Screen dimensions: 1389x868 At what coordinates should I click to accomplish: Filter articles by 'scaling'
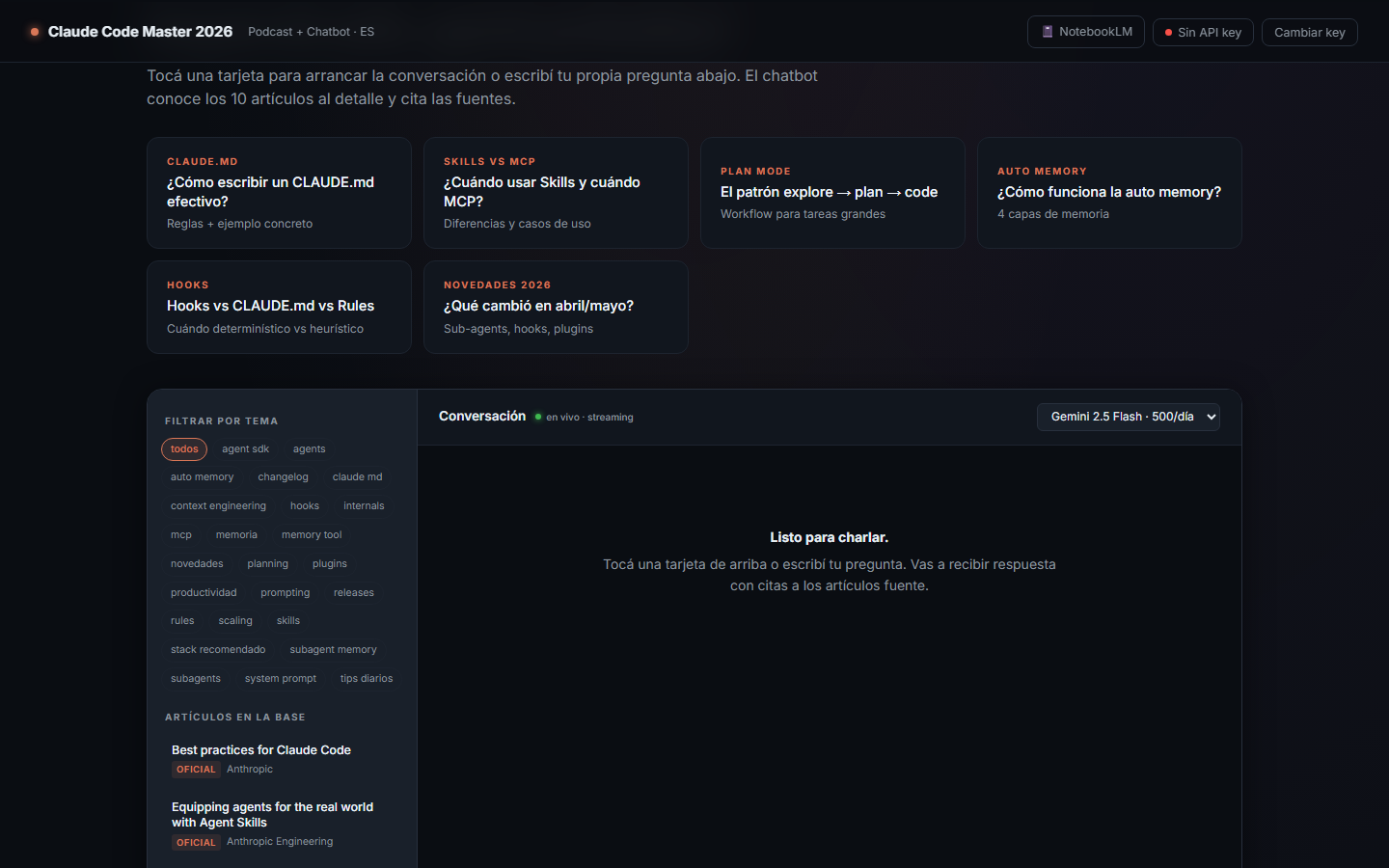click(235, 621)
